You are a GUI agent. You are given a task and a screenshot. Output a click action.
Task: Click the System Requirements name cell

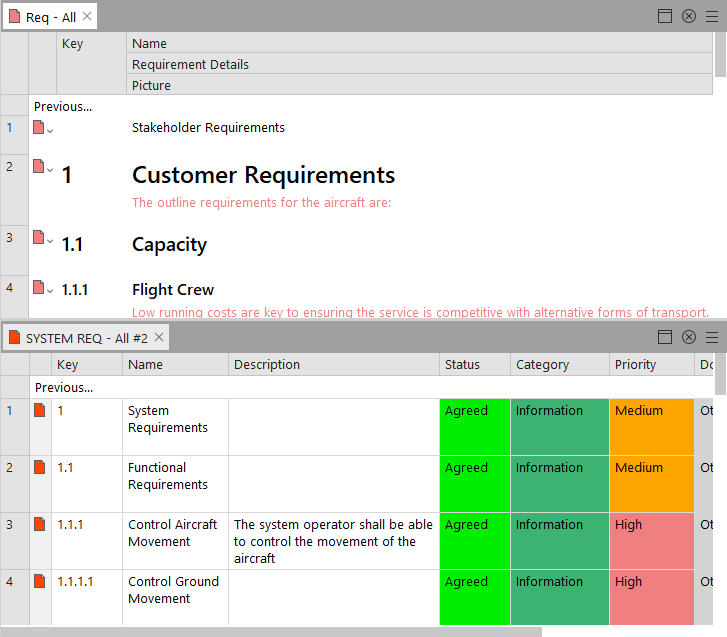175,427
